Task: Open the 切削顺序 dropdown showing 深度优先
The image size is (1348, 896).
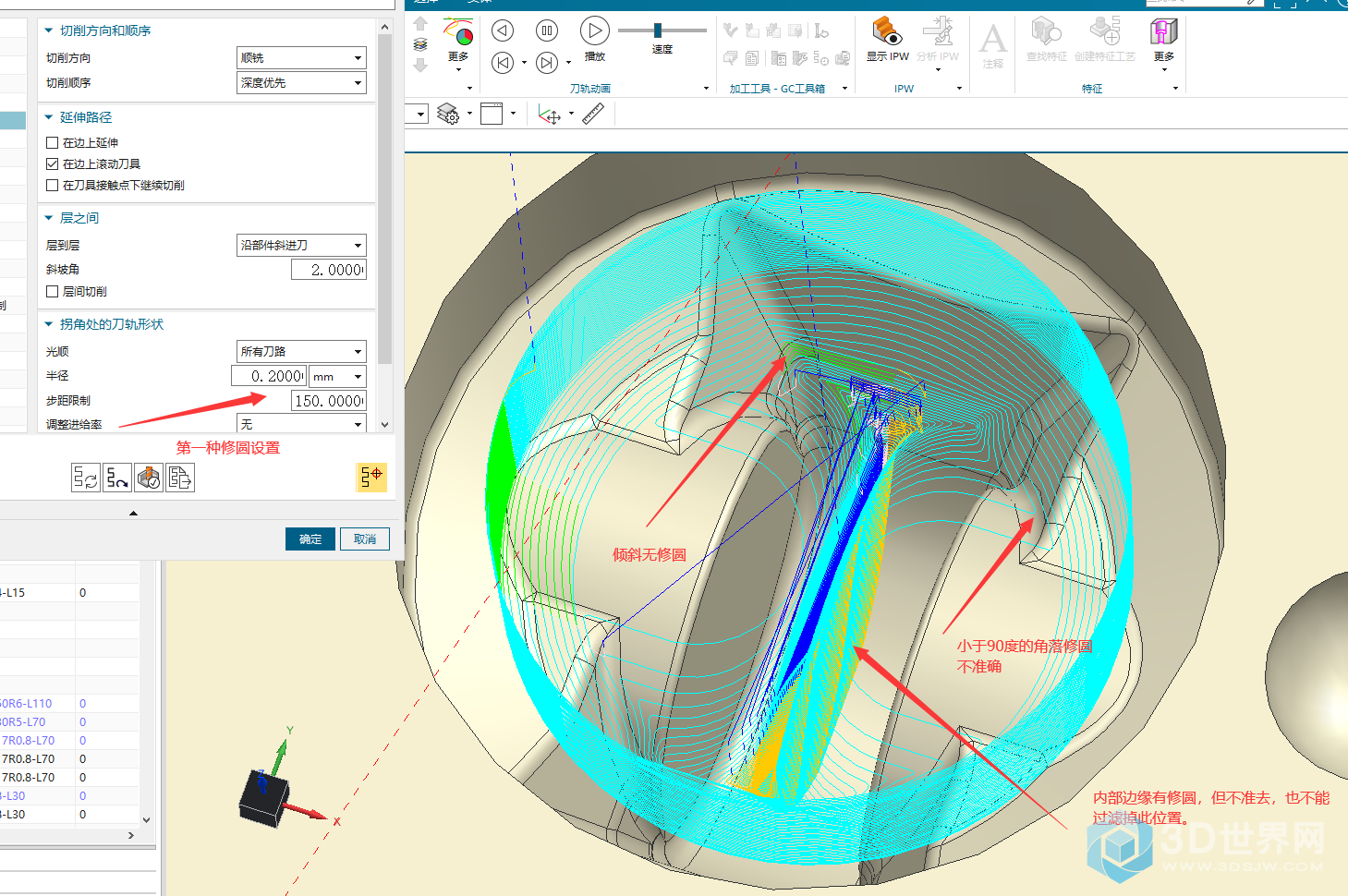Action: [301, 82]
